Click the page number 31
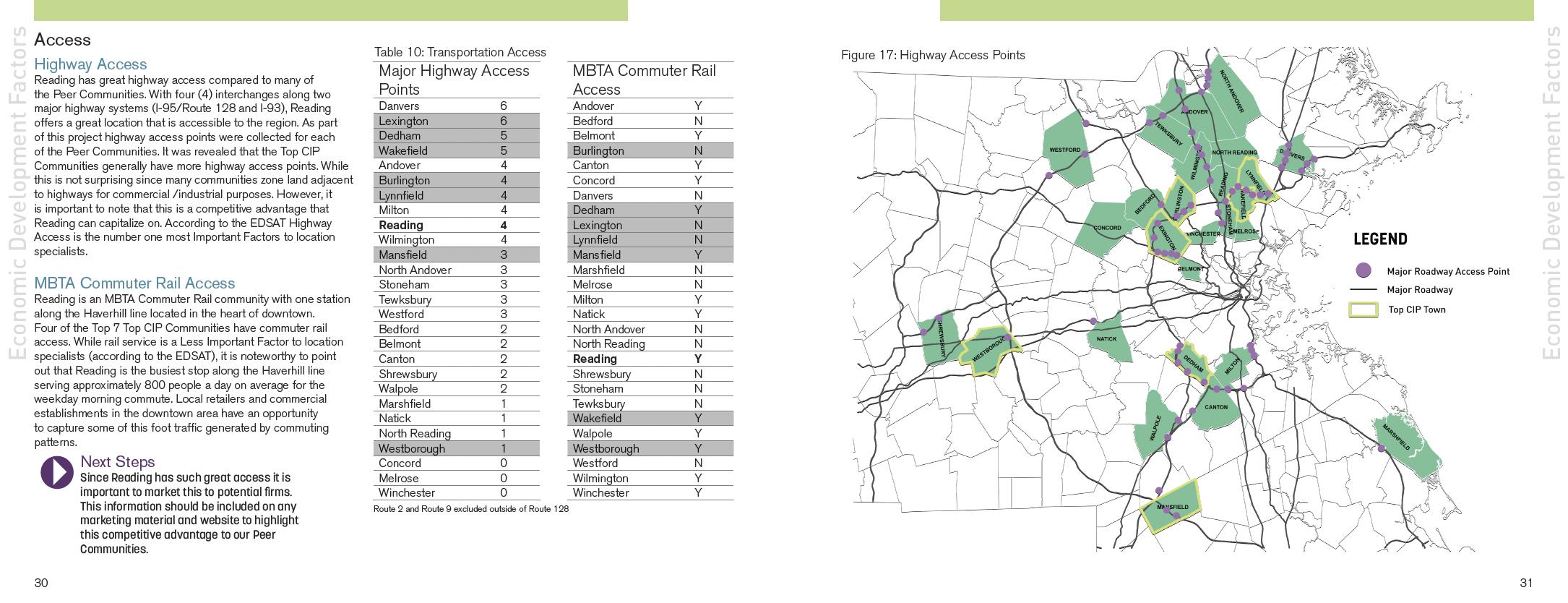 1526,583
